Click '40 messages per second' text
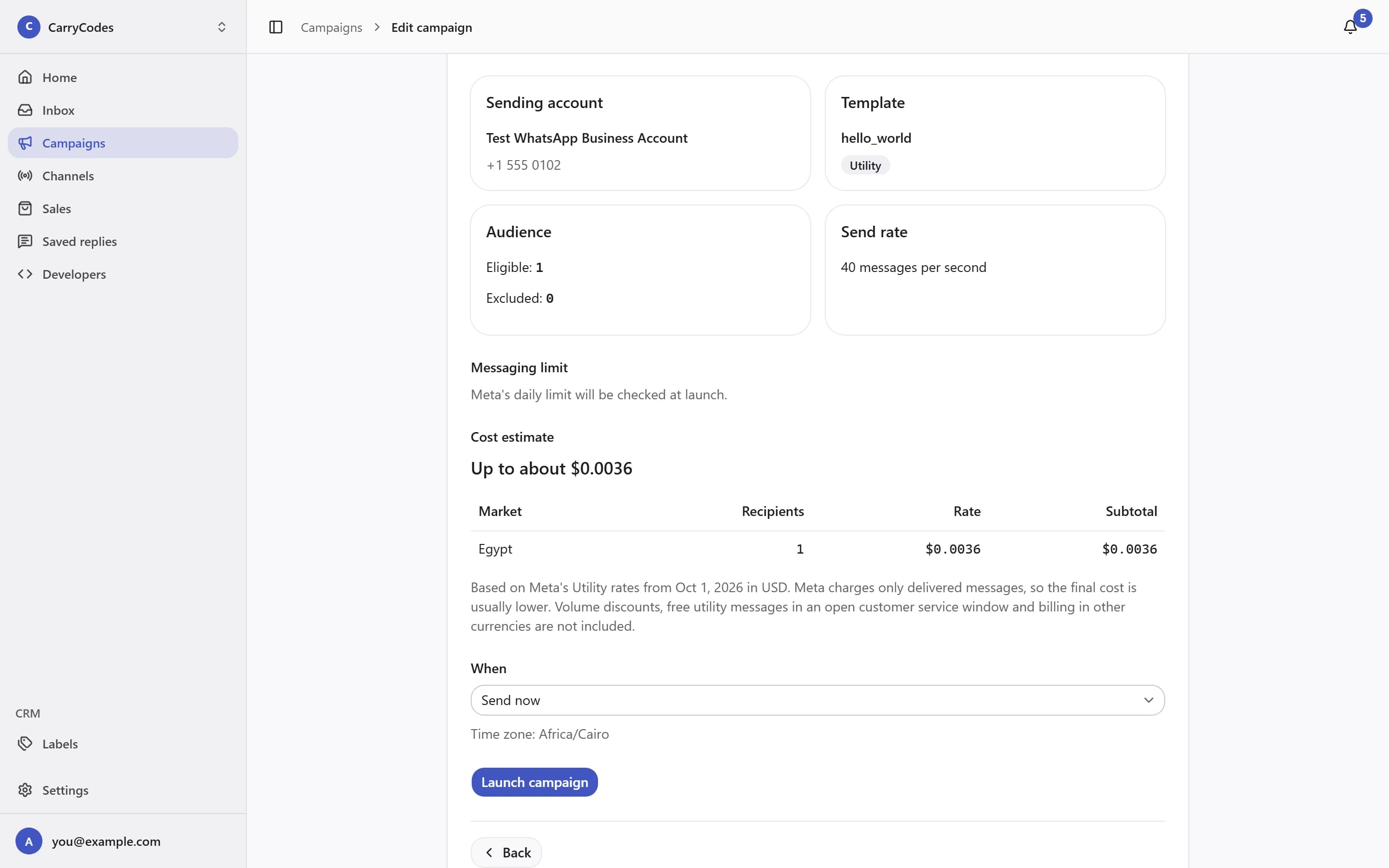The image size is (1389, 868). coord(913,267)
